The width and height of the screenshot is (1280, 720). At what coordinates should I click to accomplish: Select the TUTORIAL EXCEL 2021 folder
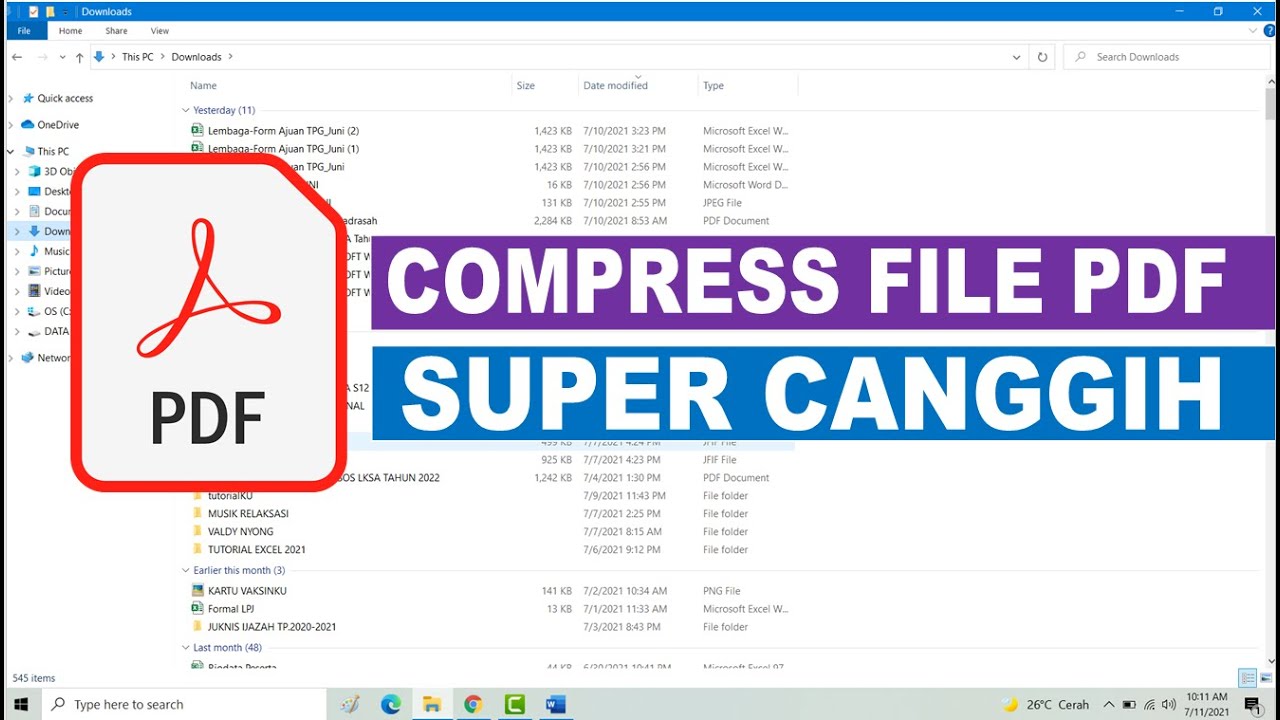(x=257, y=550)
